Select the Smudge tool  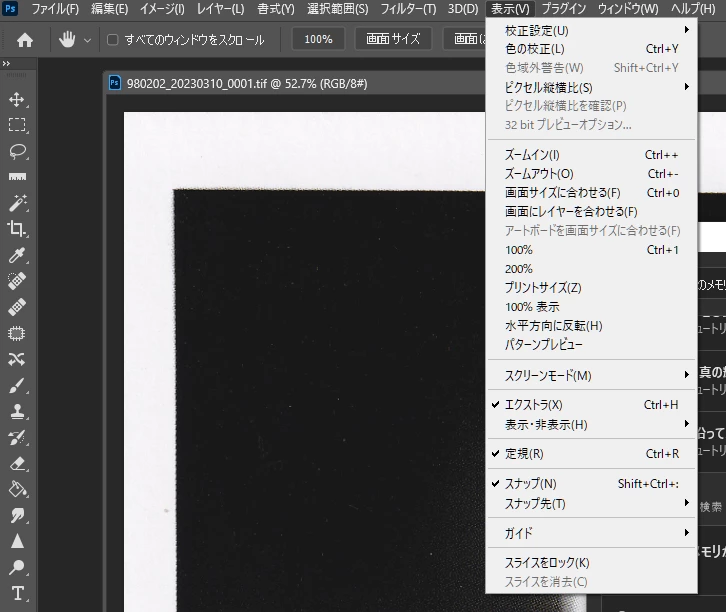17,515
